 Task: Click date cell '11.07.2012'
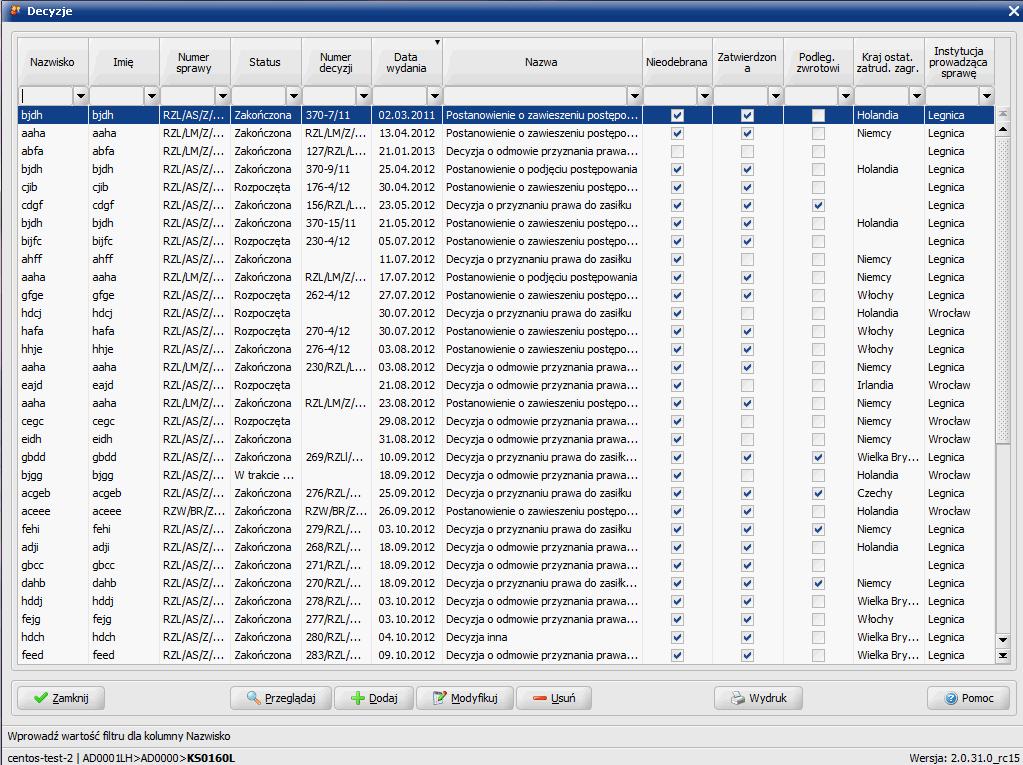coord(406,259)
